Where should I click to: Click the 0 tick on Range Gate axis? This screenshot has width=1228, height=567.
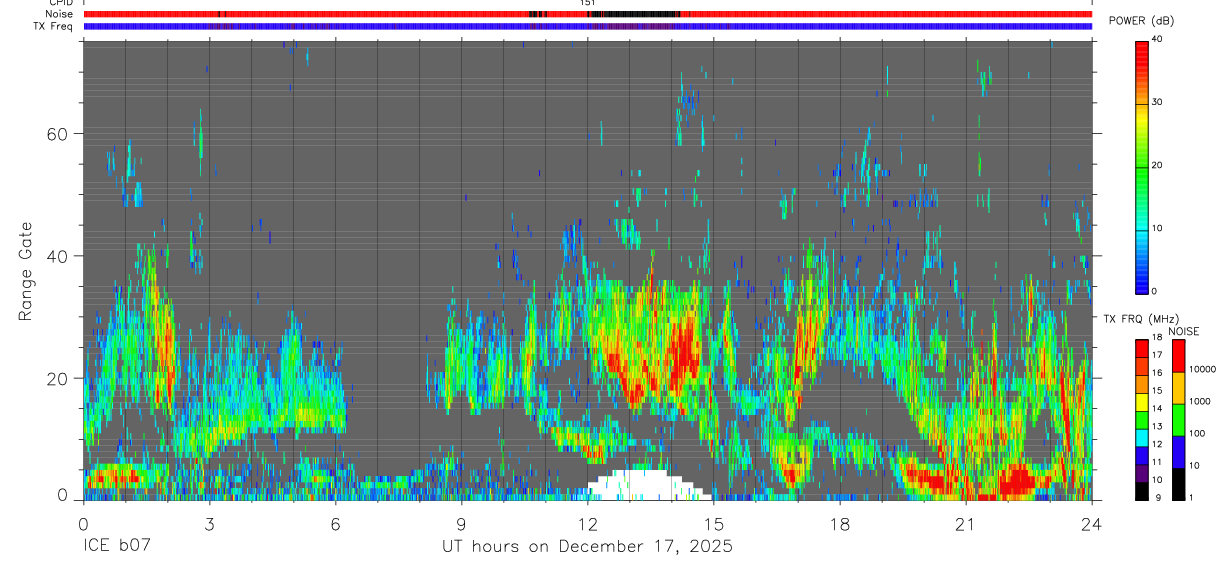[61, 495]
